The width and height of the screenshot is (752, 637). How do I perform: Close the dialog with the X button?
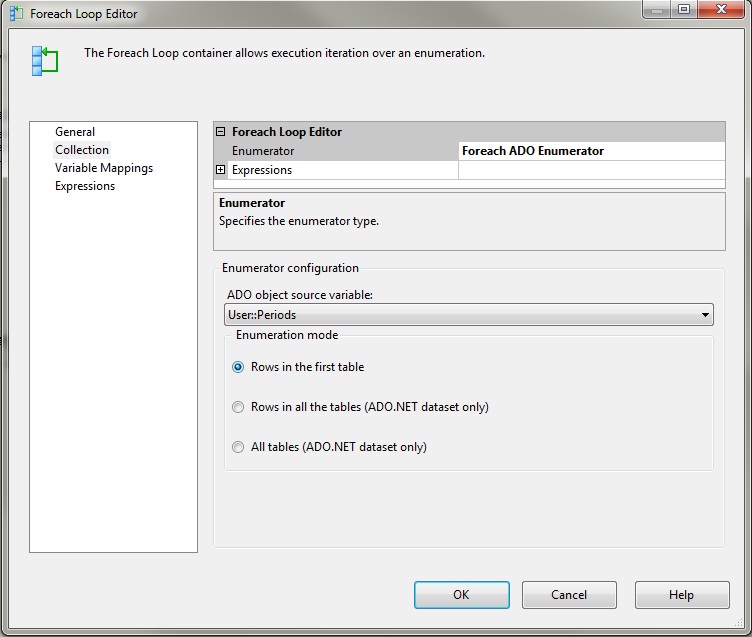[720, 10]
